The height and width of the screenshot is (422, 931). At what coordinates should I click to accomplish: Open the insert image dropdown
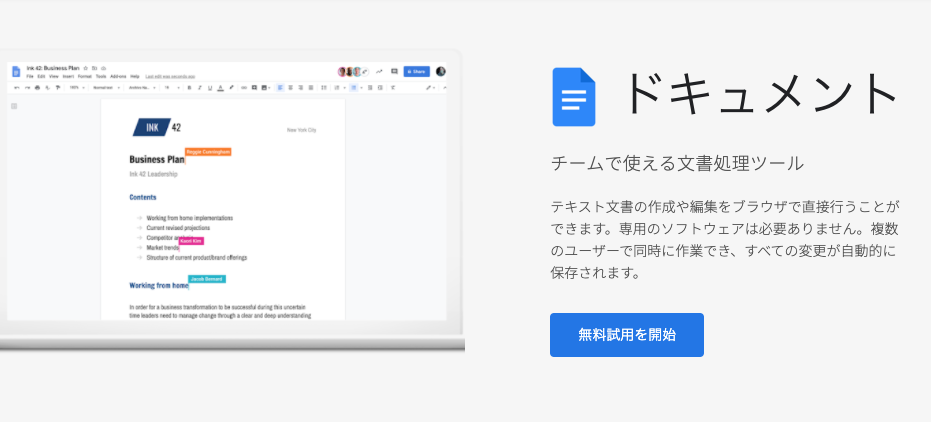[x=265, y=88]
